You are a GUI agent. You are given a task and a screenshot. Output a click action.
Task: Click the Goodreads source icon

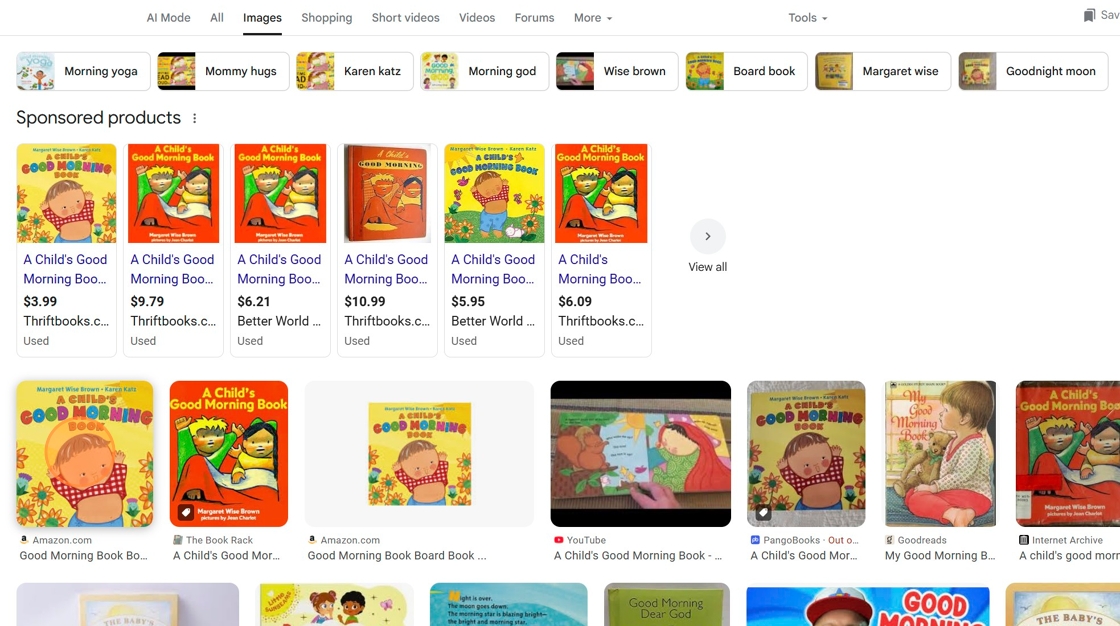coord(889,540)
